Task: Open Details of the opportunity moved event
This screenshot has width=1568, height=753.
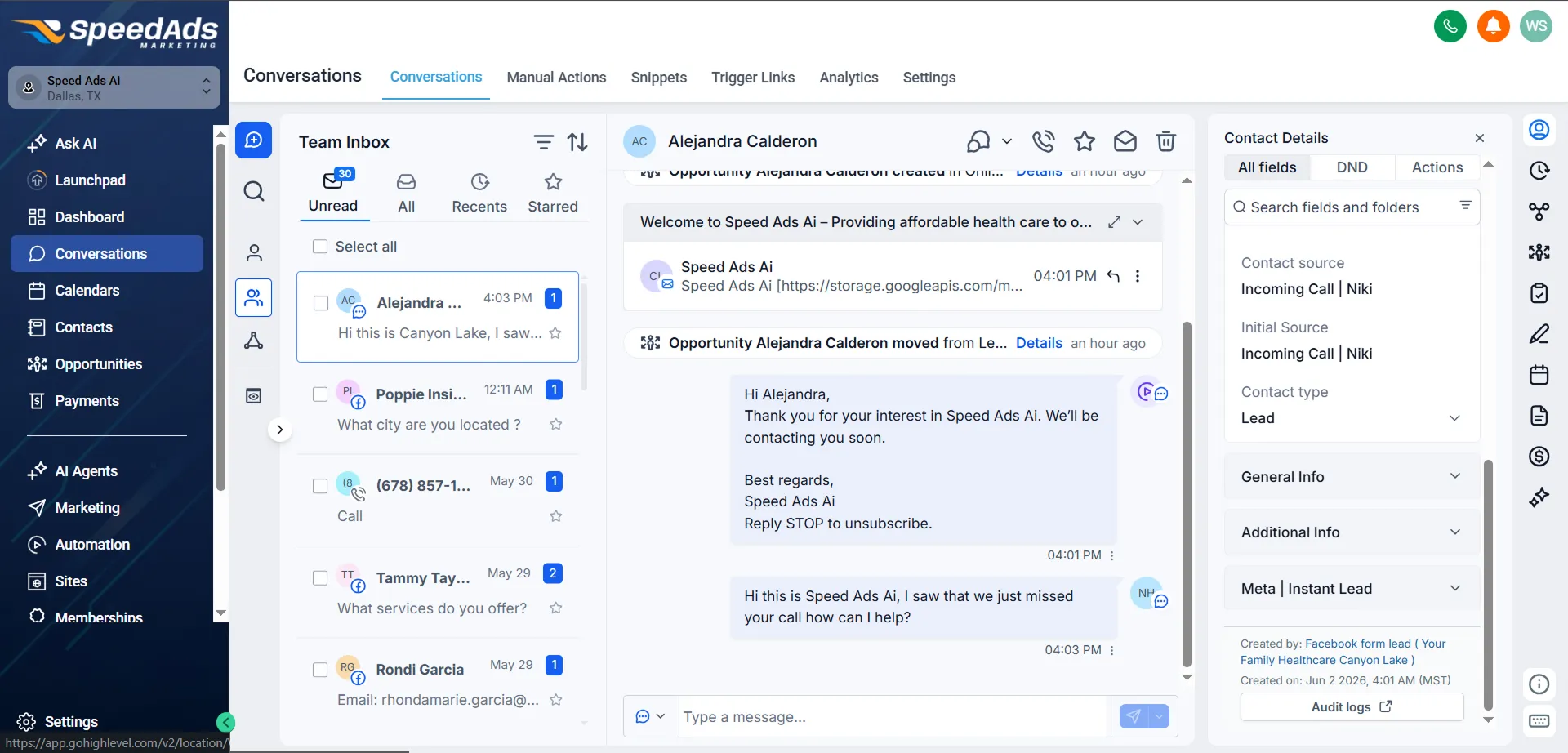Action: 1039,343
